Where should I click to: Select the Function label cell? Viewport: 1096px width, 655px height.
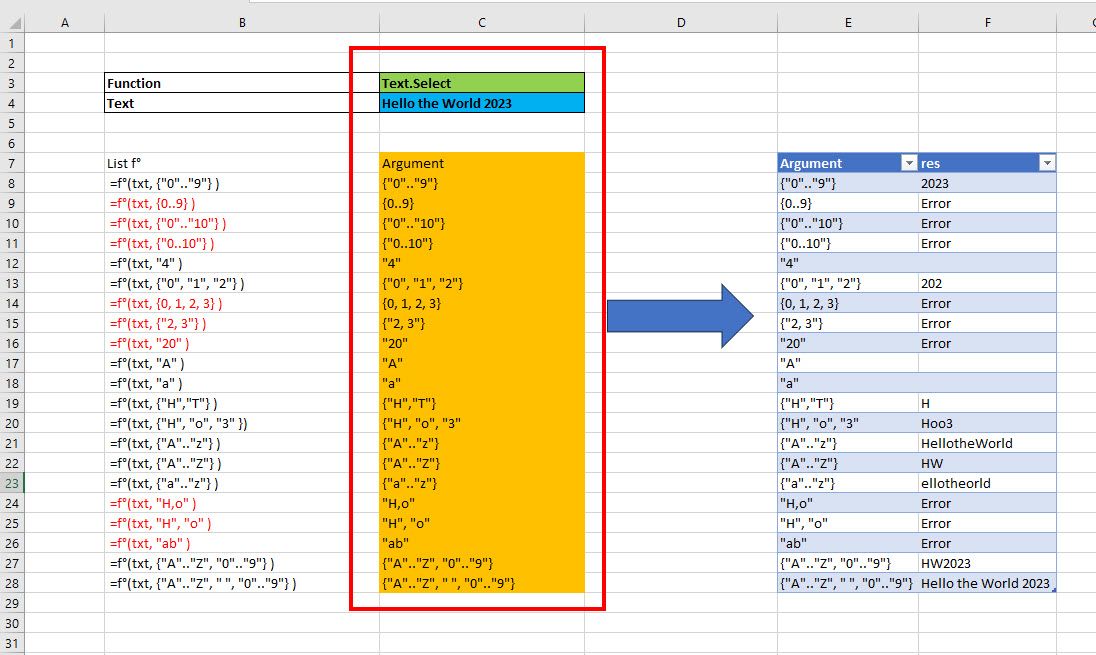(242, 83)
